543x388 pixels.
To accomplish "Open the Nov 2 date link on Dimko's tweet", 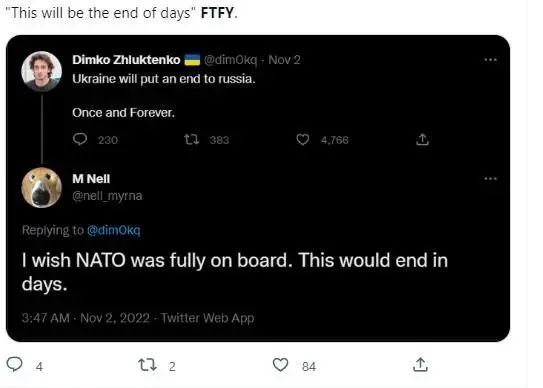I will tap(284, 60).
